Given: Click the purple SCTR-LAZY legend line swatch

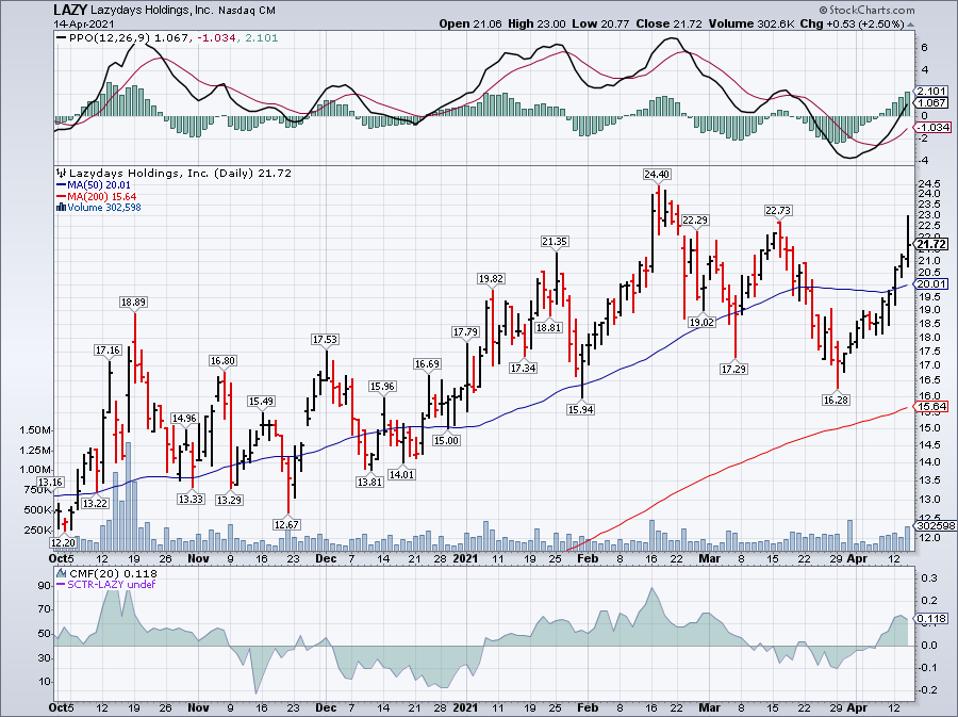Looking at the screenshot, I should 60,584.
